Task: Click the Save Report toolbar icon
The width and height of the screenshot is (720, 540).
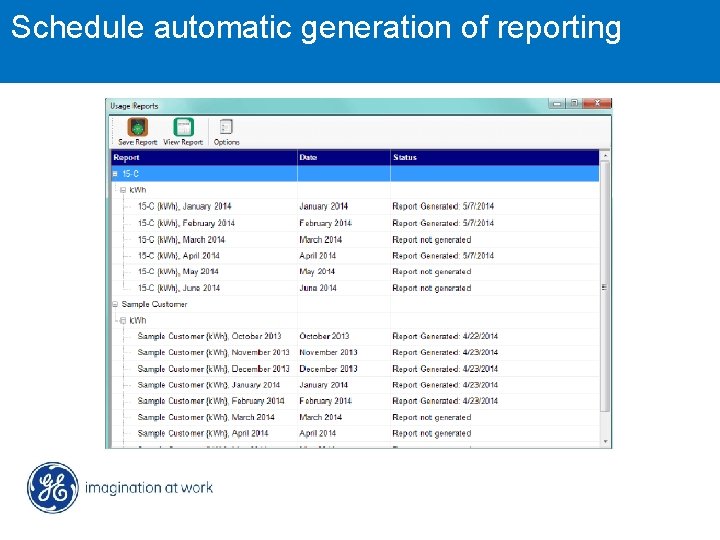Action: pos(137,127)
